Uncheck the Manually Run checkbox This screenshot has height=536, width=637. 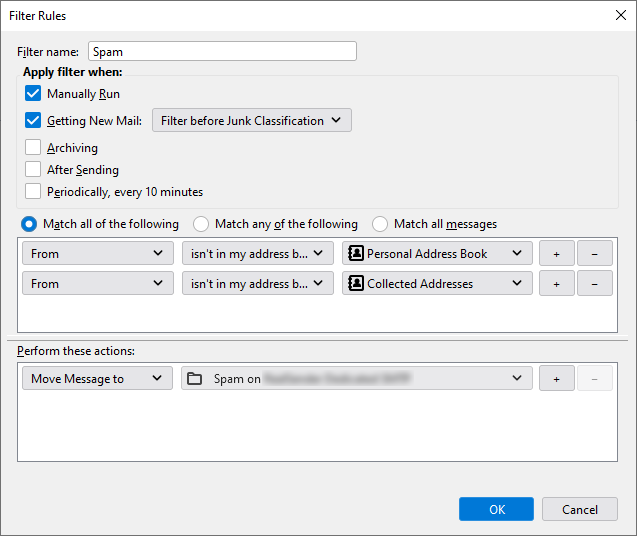point(34,94)
